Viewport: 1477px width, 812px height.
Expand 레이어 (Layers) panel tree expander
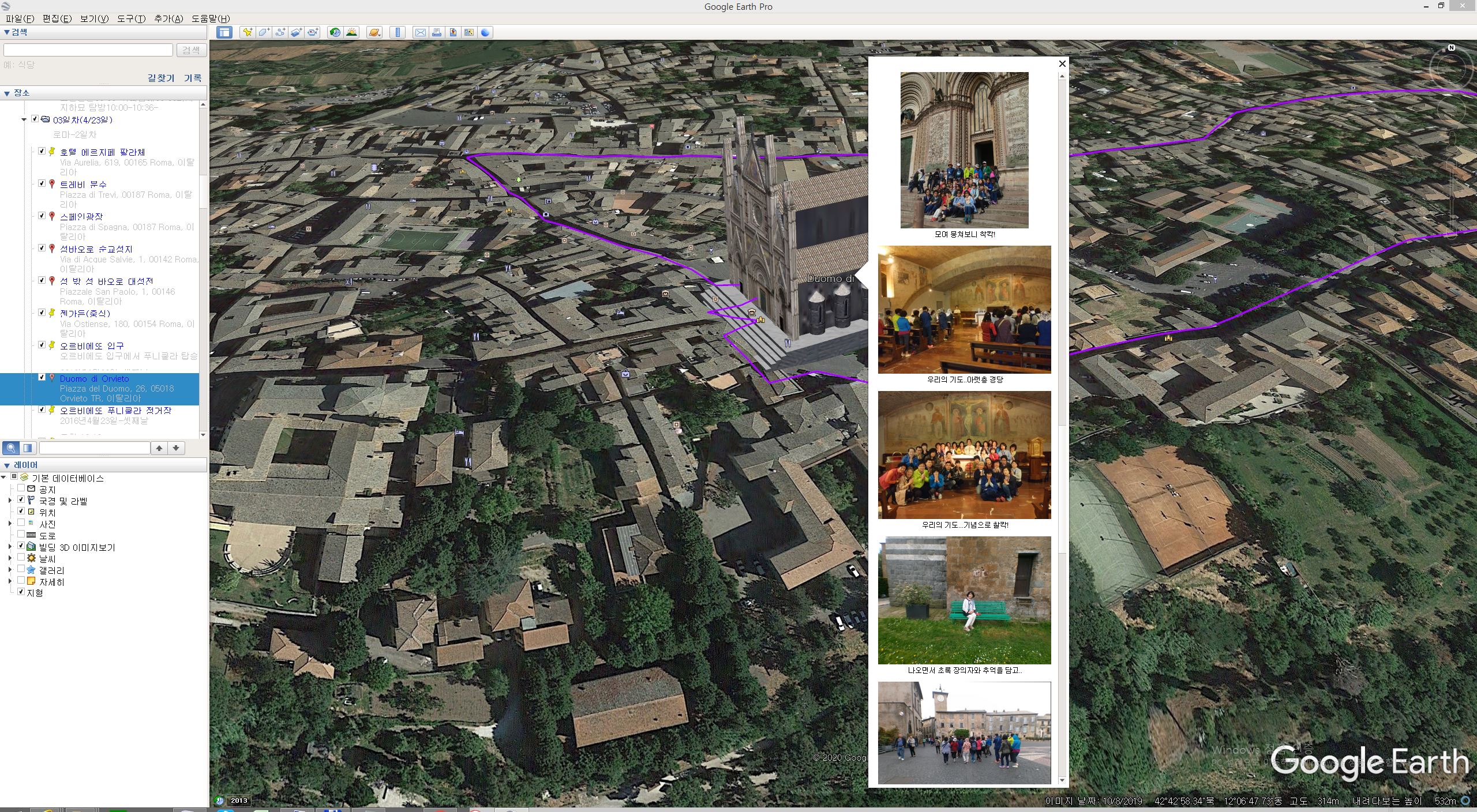tap(7, 464)
